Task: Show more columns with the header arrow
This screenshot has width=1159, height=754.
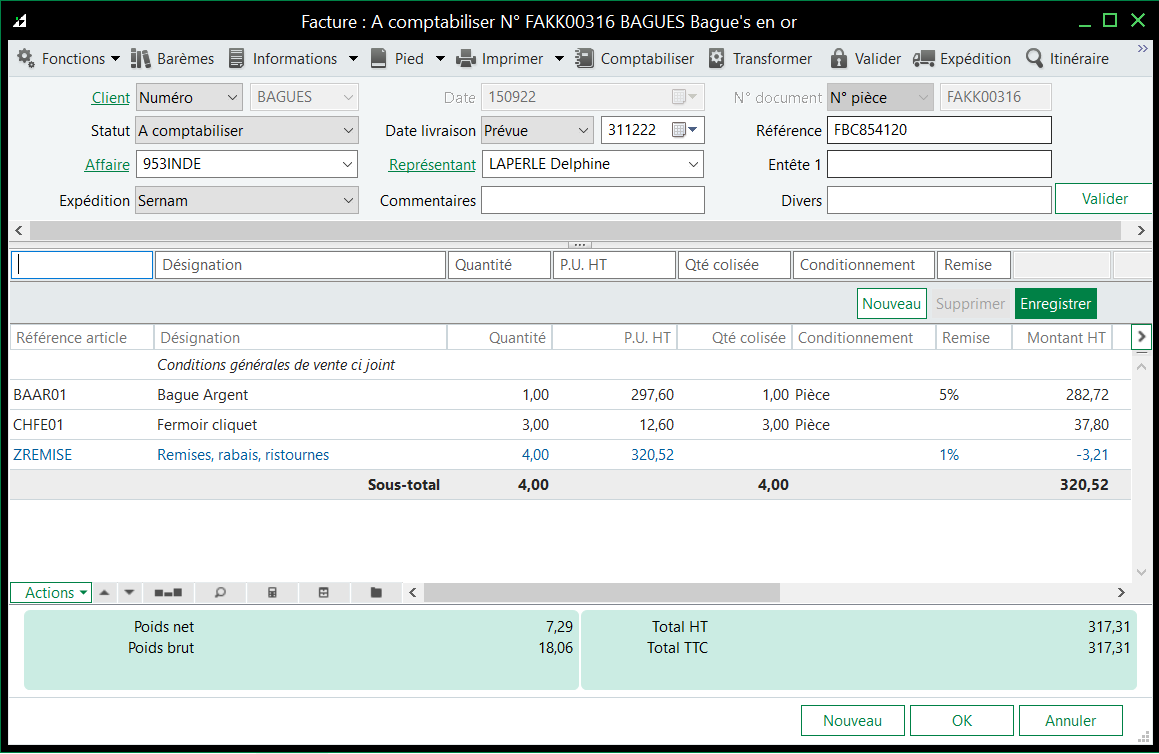Action: point(1141,337)
